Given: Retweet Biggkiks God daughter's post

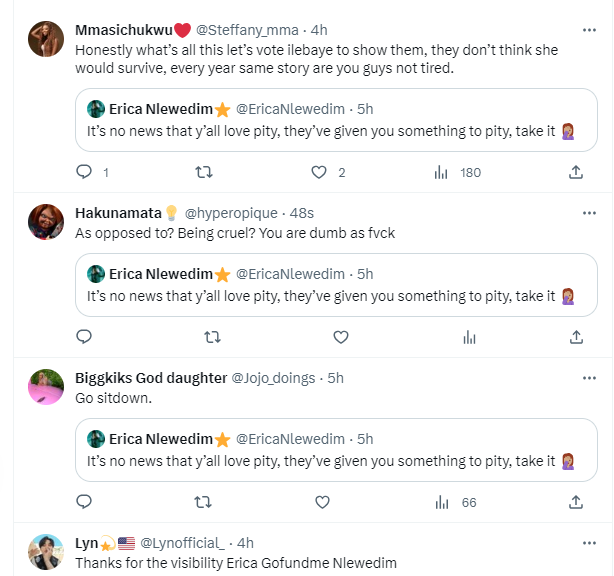Looking at the screenshot, I should coord(203,502).
